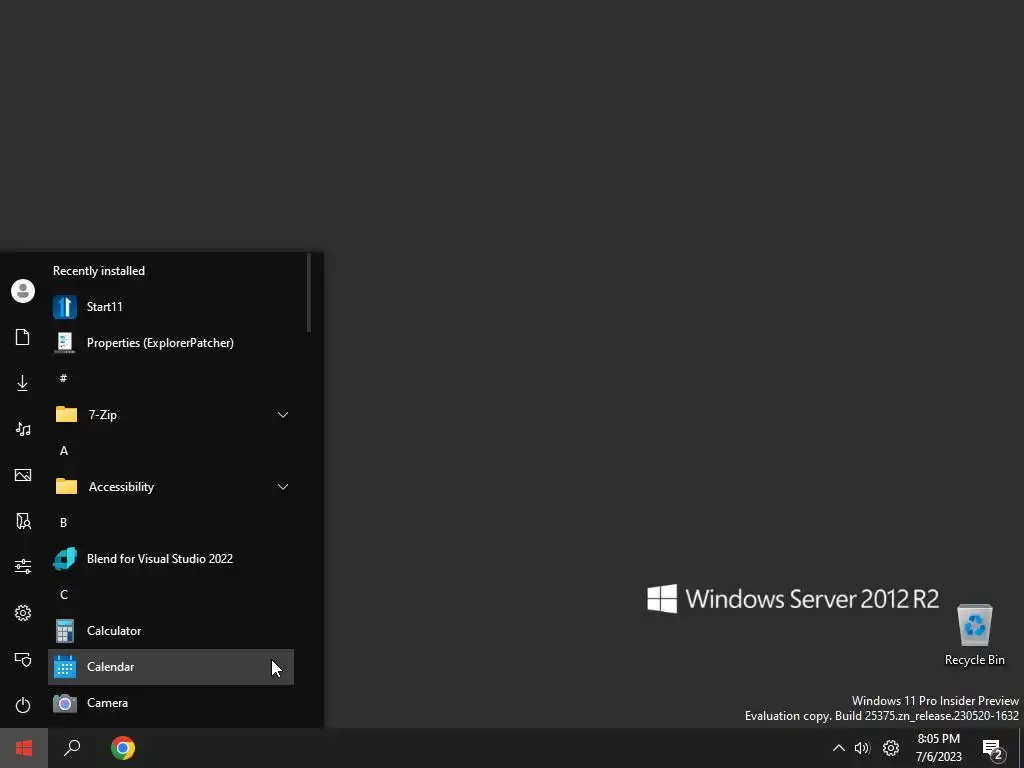Open Documents from Start sidebar
The width and height of the screenshot is (1024, 768).
tap(23, 337)
